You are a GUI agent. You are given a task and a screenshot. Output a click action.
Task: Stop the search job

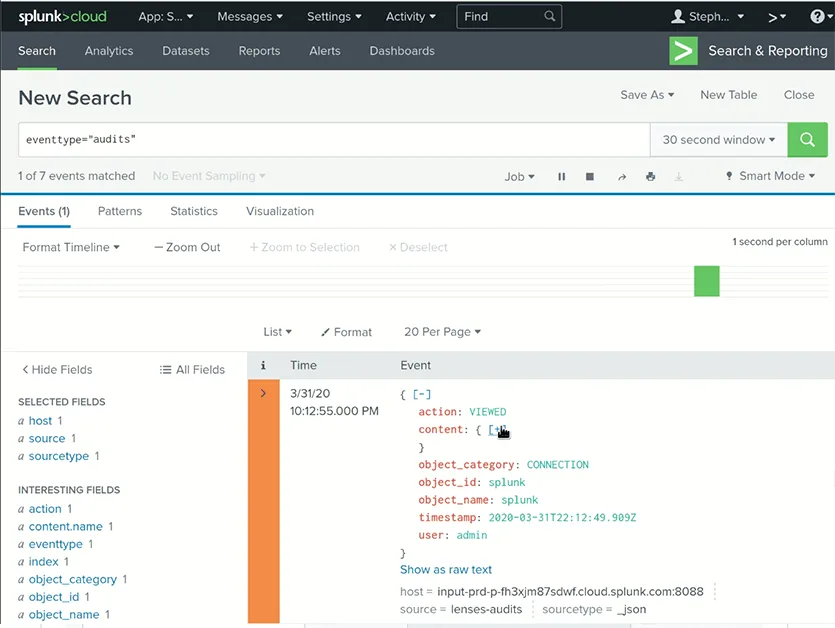pos(589,176)
